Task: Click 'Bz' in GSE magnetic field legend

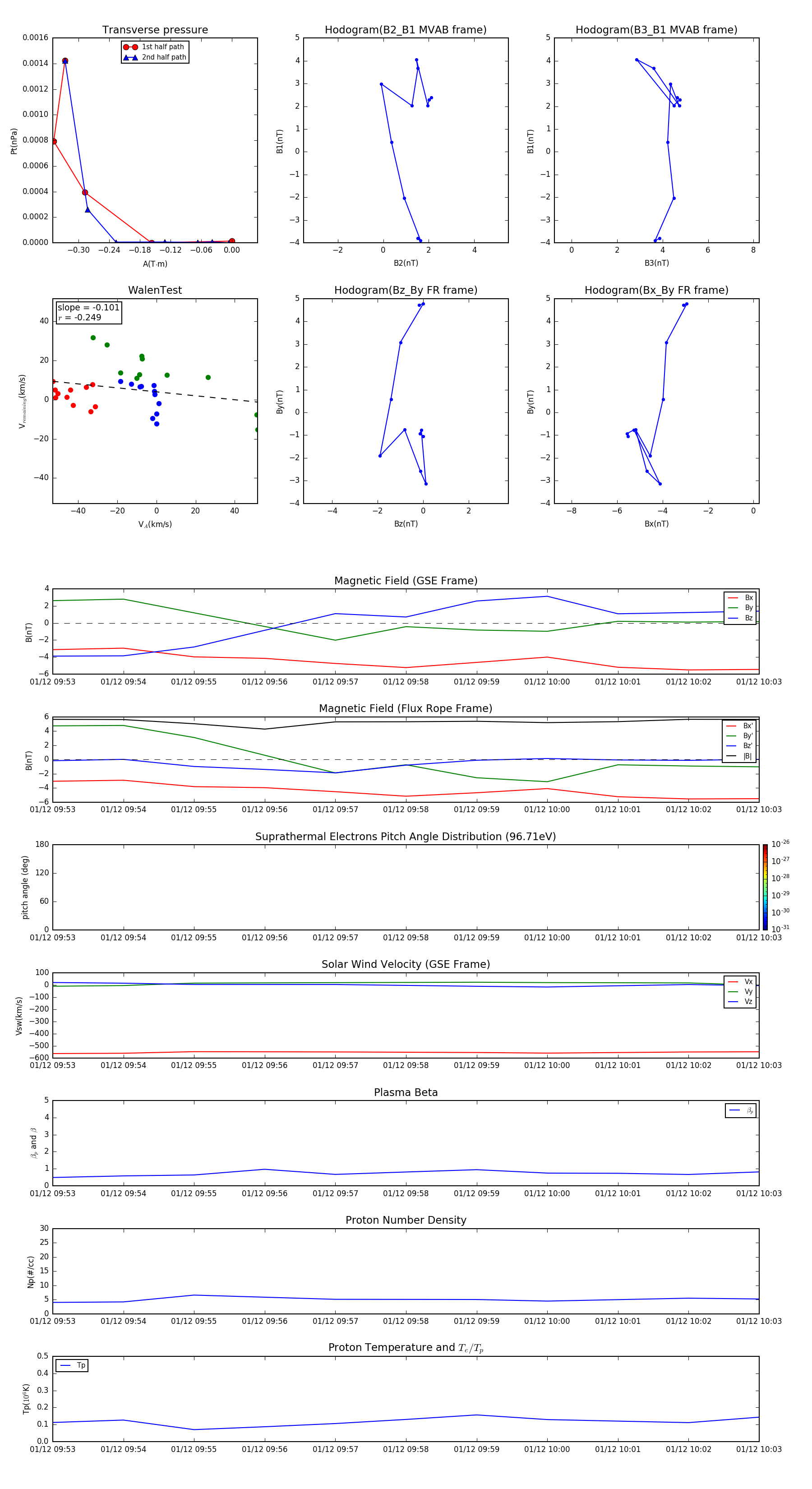Action: tap(741, 618)
